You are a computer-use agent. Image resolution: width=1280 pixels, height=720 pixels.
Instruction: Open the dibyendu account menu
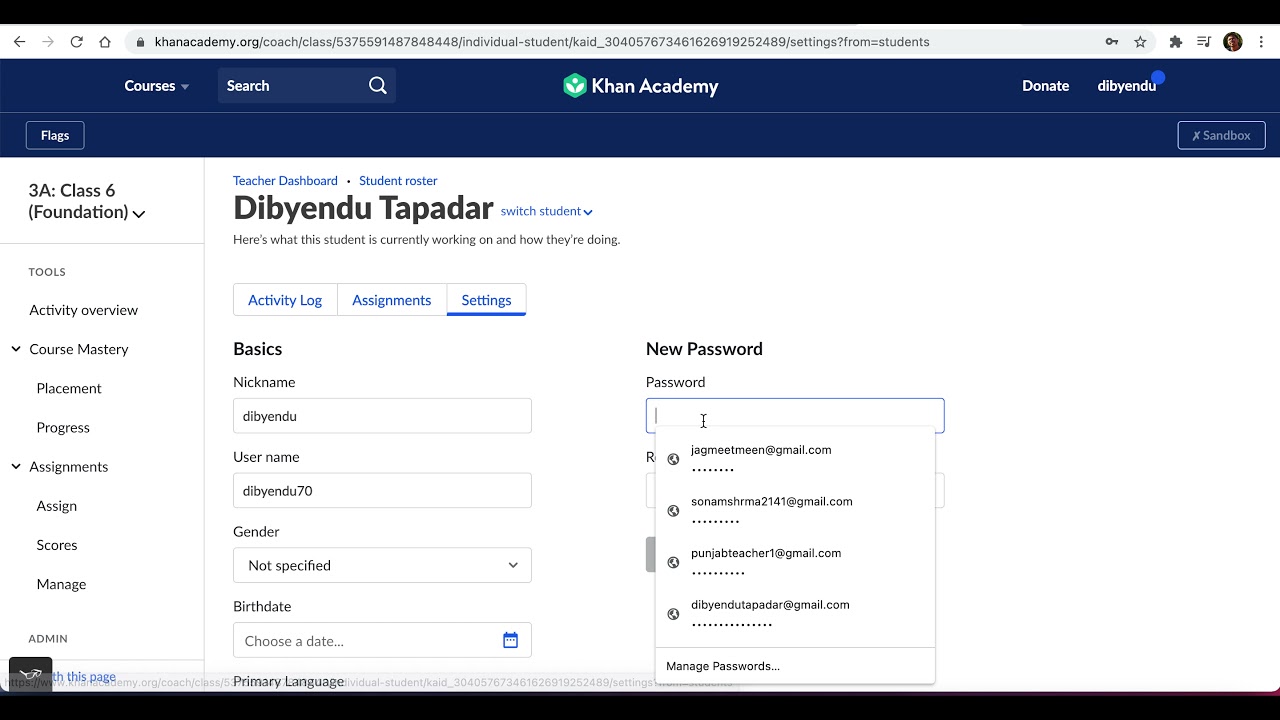pyautogui.click(x=1127, y=86)
